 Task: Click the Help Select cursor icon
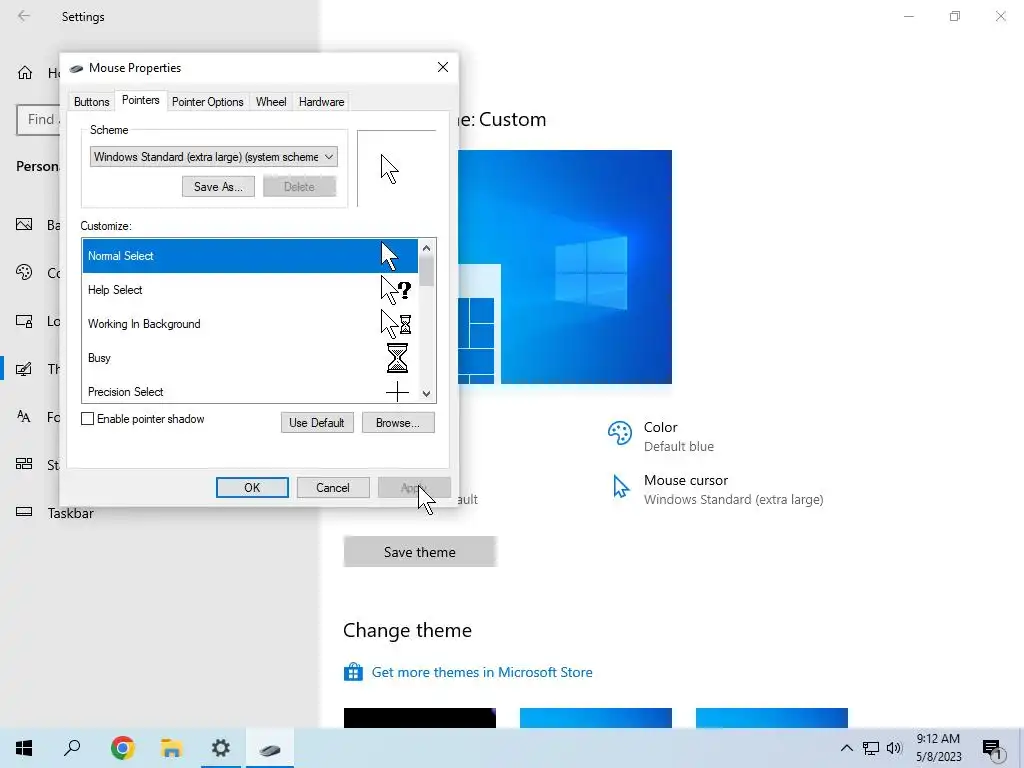pos(396,290)
